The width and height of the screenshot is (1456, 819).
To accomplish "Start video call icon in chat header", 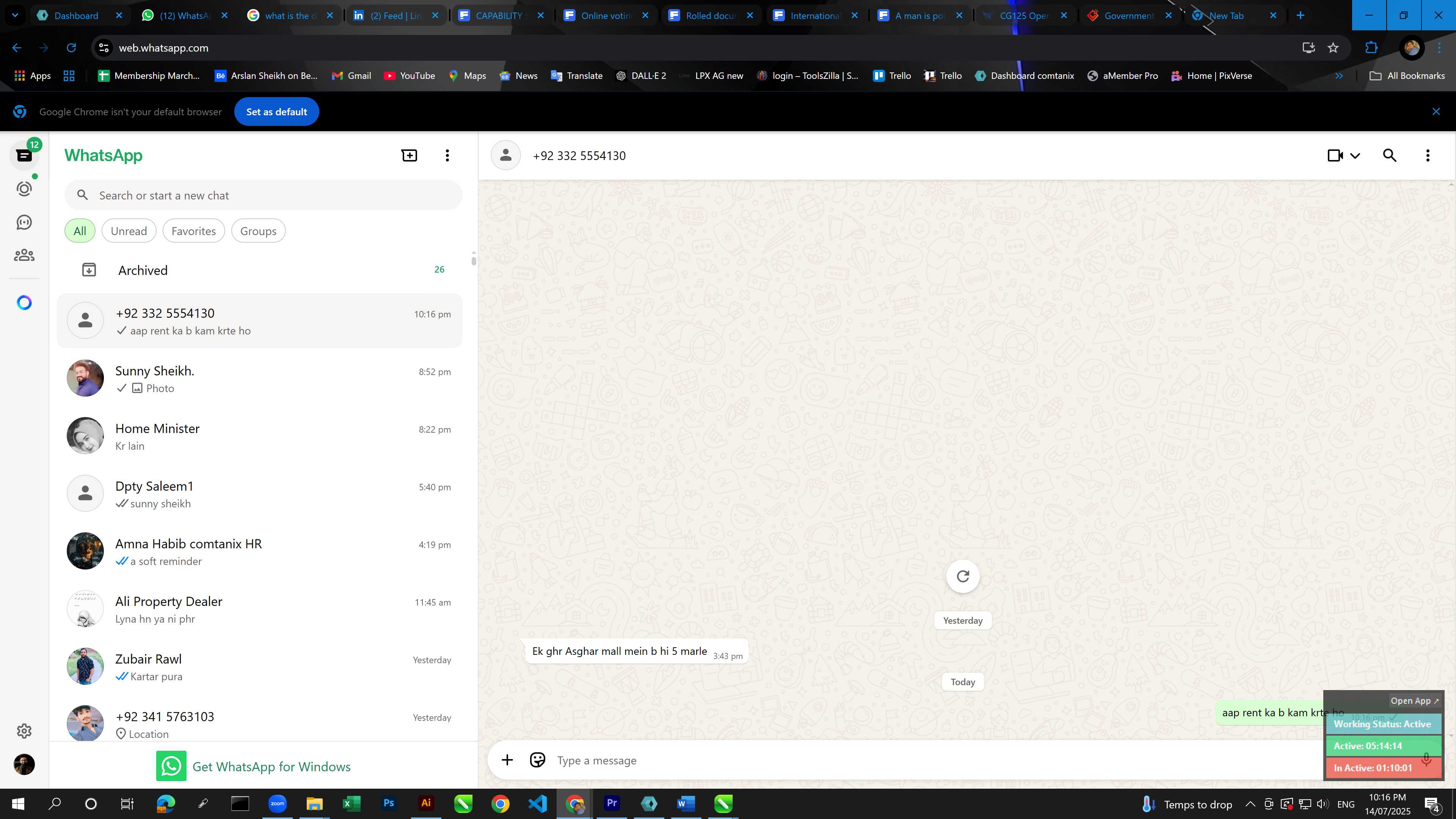I will coord(1335,155).
